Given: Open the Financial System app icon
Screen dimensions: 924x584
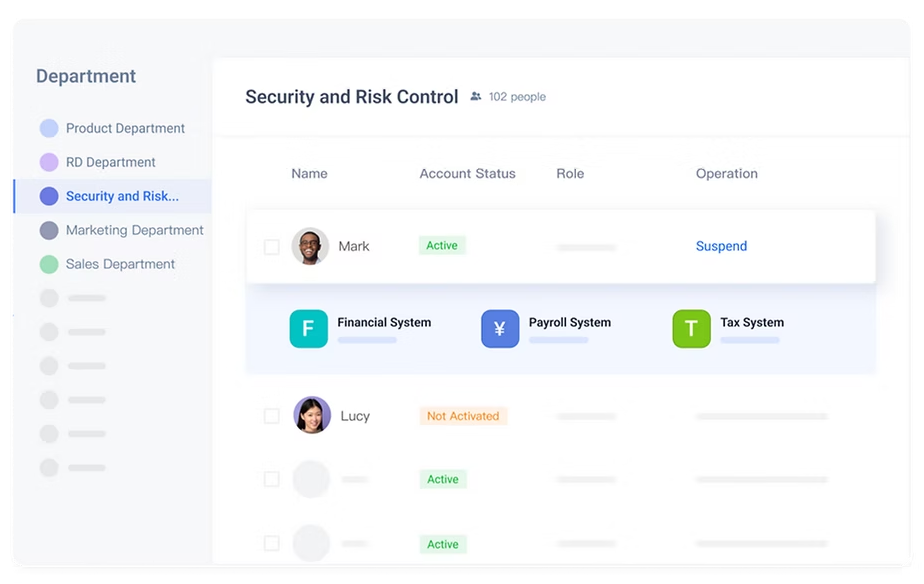Looking at the screenshot, I should pyautogui.click(x=308, y=328).
